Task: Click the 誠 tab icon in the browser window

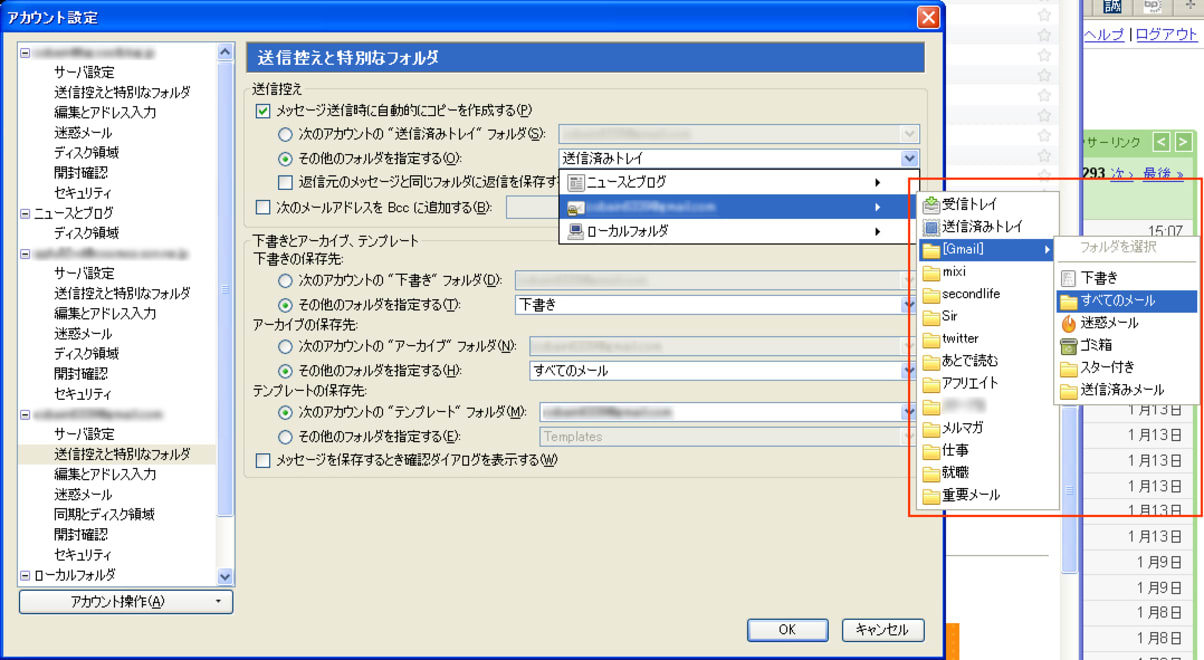Action: [x=1112, y=6]
